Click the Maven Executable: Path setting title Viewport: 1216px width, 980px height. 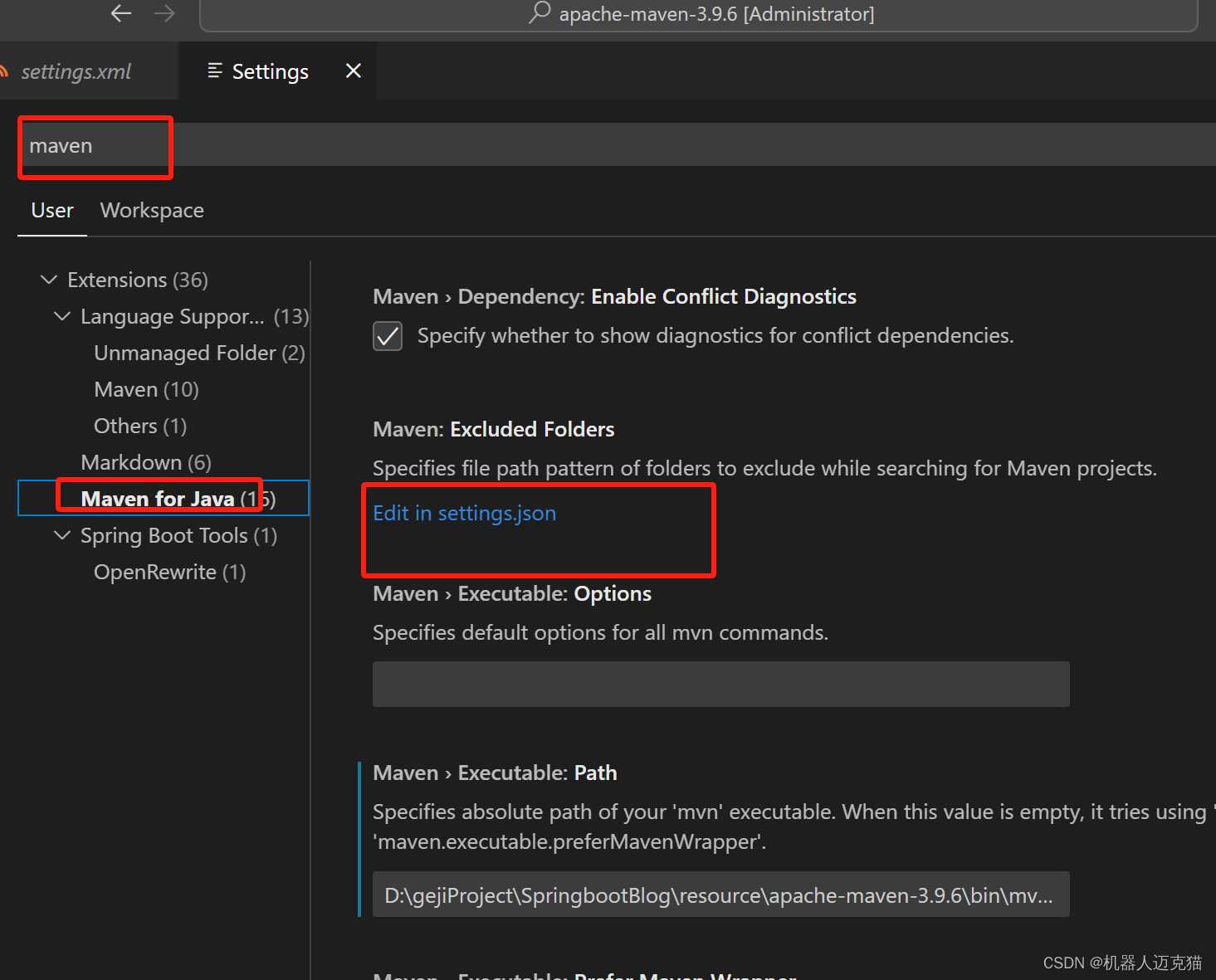point(495,773)
